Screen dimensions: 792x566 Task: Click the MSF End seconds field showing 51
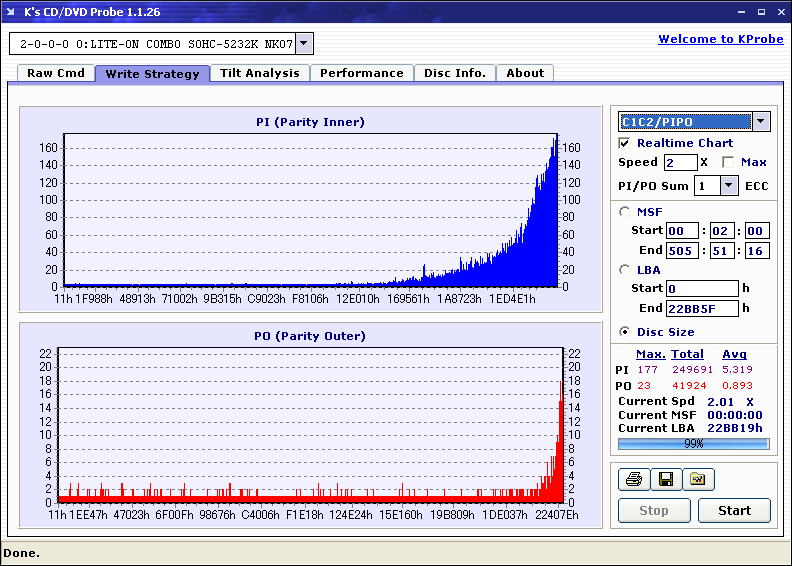click(x=722, y=250)
